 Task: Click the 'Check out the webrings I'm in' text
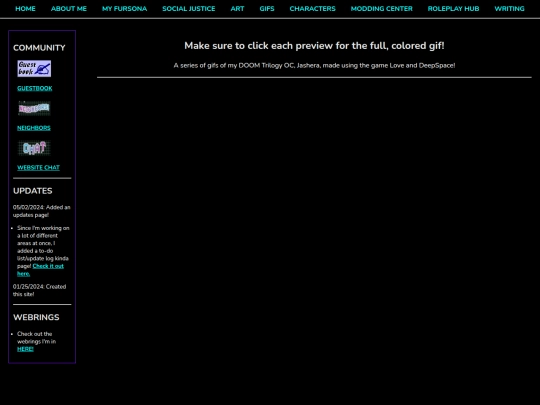pos(37,338)
